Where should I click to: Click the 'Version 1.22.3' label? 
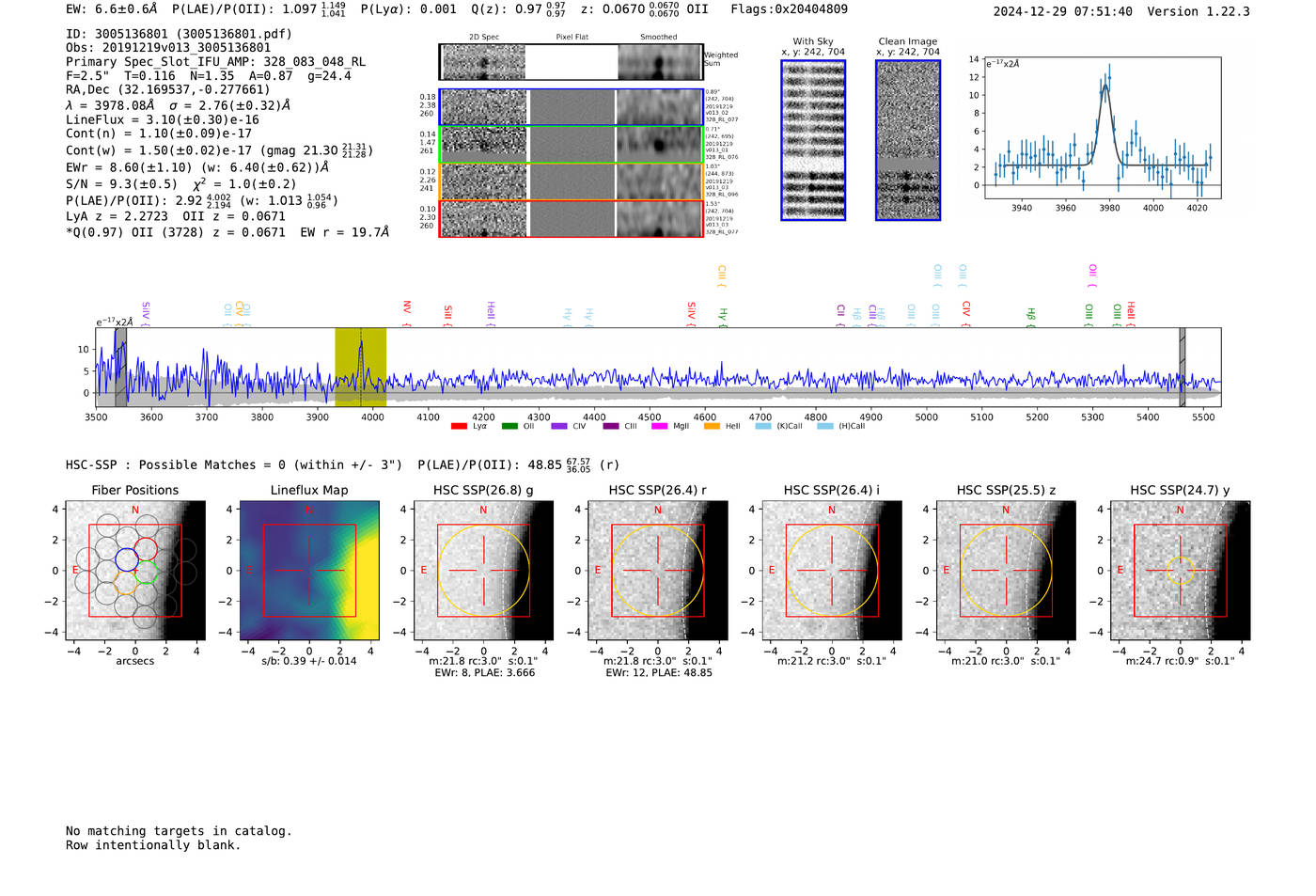1198,12
